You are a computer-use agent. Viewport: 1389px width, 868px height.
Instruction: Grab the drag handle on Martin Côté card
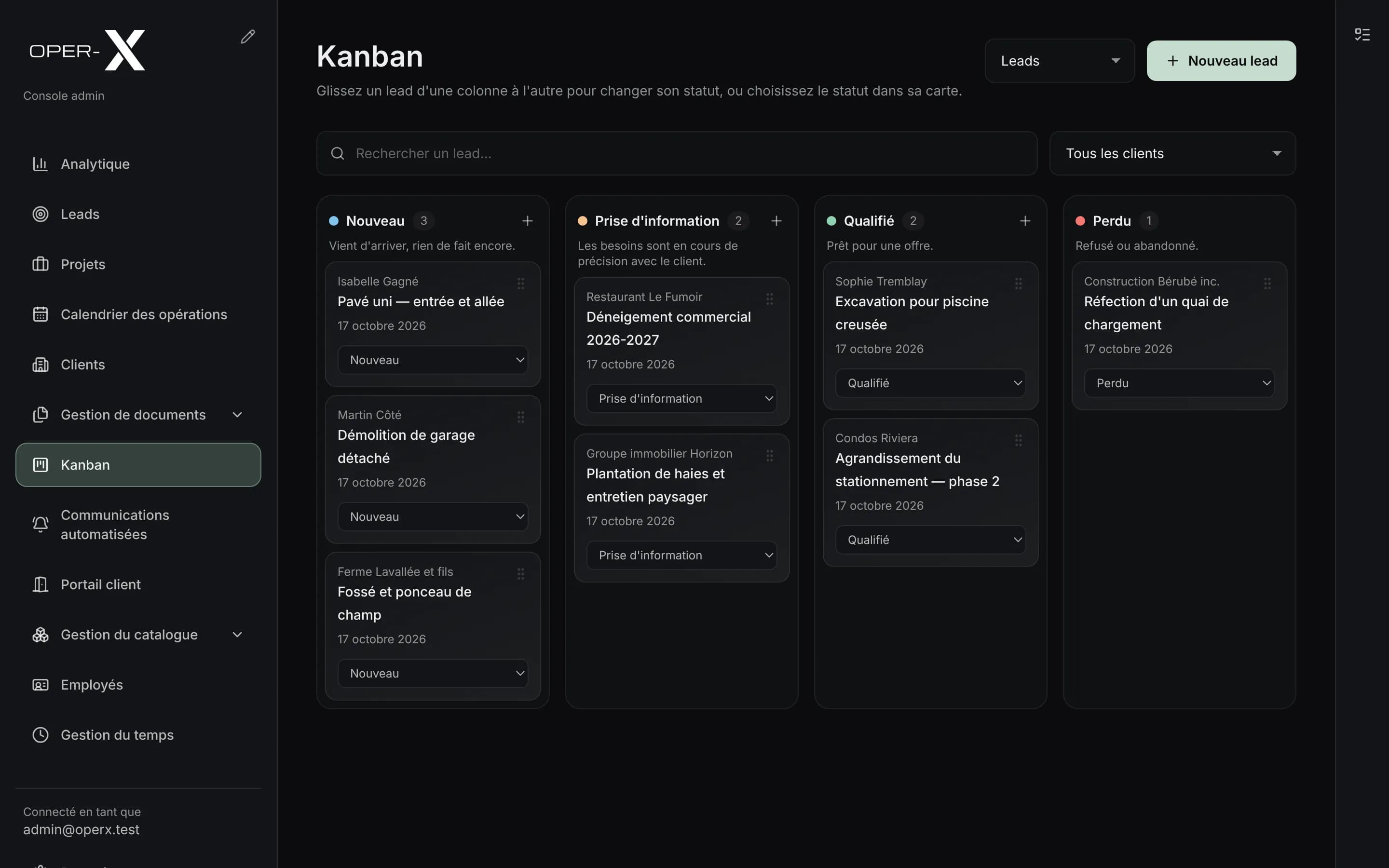pos(520,417)
